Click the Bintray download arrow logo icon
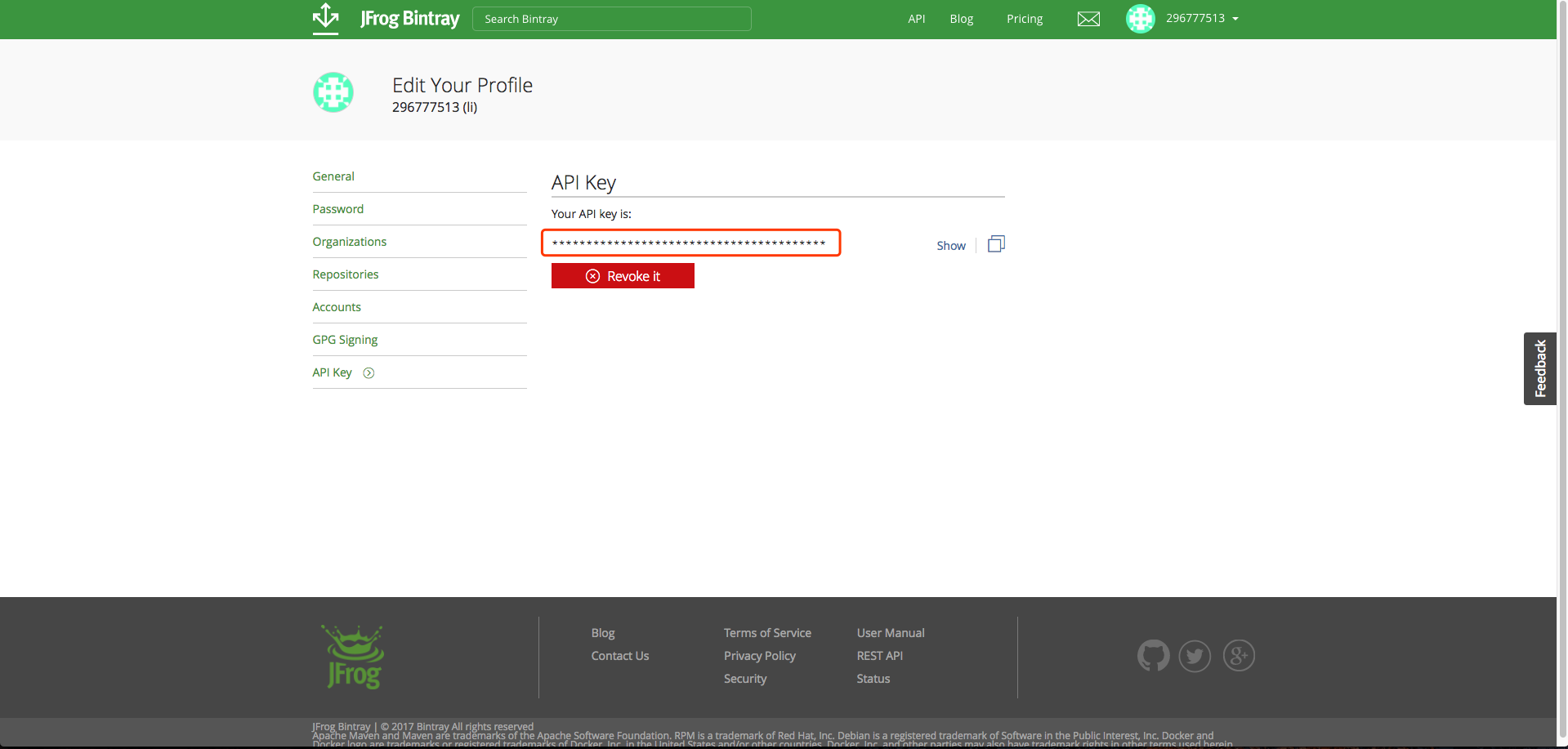This screenshot has width=1568, height=749. (x=325, y=18)
